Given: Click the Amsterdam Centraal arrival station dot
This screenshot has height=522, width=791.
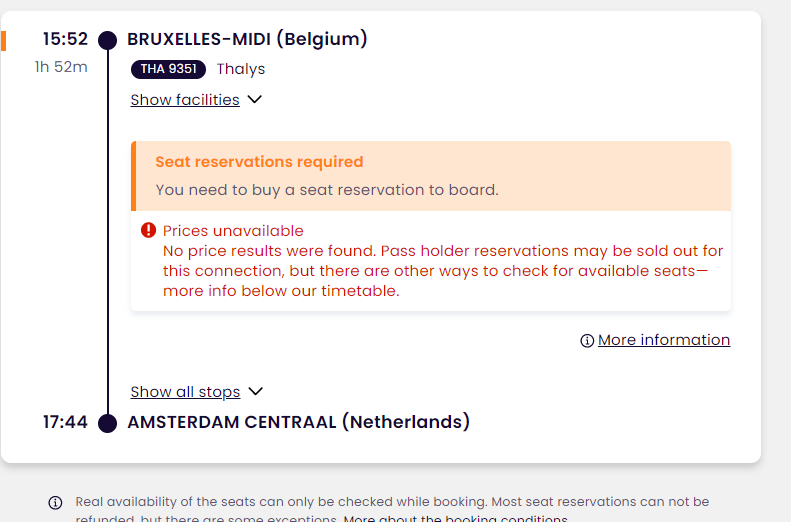Looking at the screenshot, I should [107, 423].
